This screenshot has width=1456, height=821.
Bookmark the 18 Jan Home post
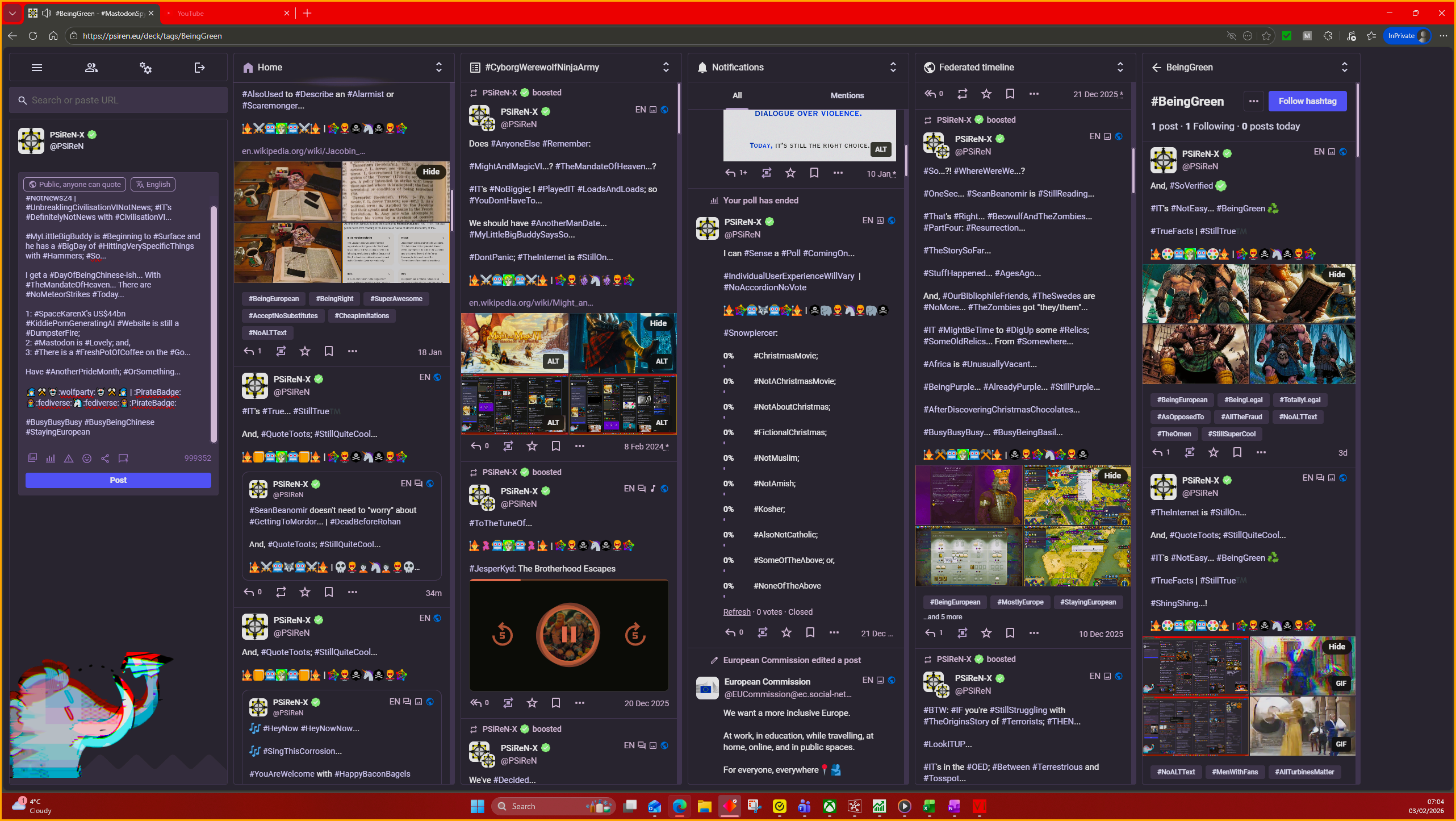click(328, 351)
